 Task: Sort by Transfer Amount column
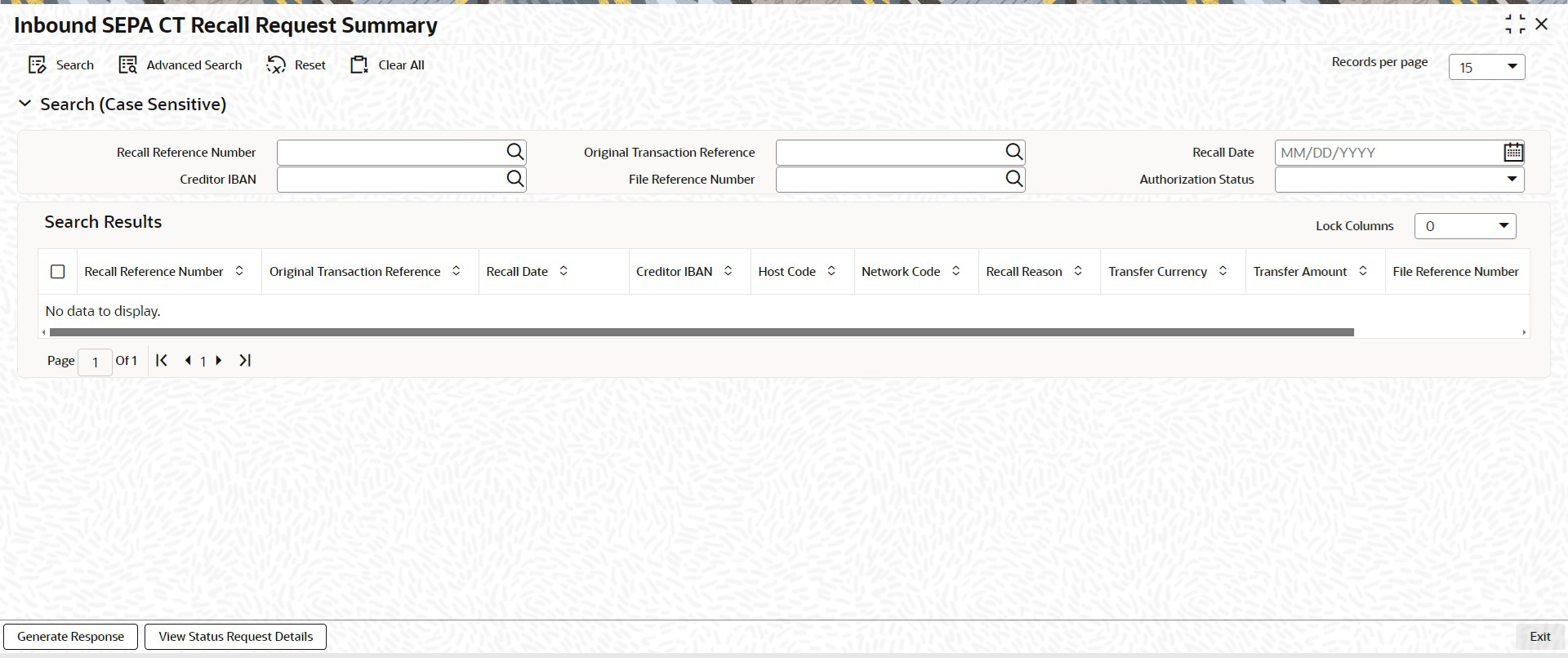1363,271
